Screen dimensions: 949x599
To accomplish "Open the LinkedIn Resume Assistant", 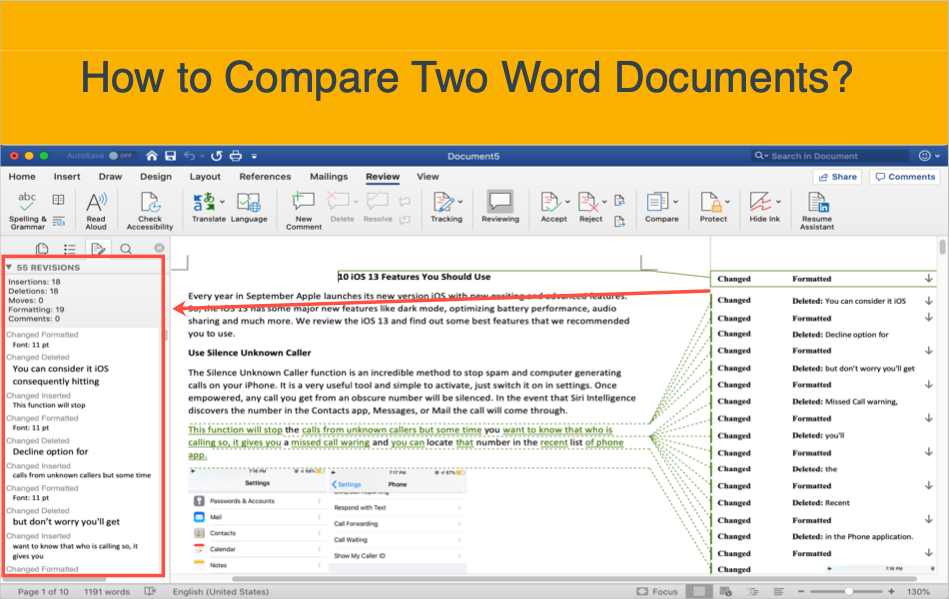I will 817,210.
